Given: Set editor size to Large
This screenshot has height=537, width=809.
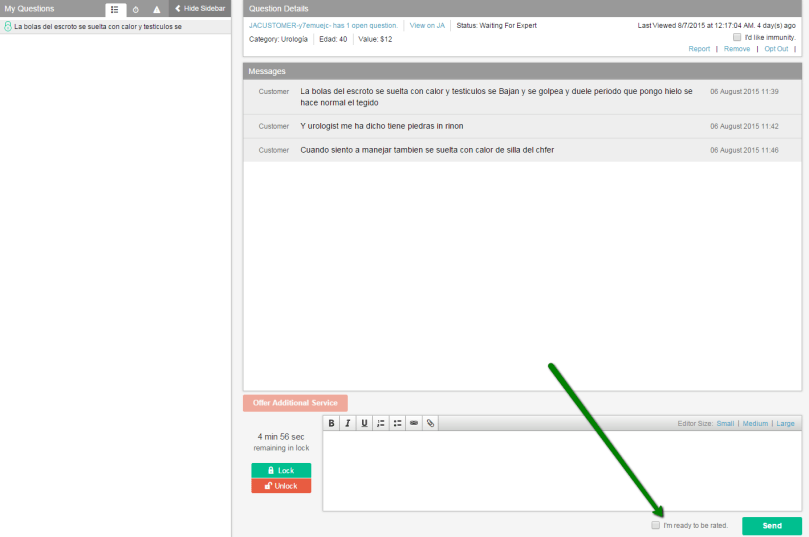Looking at the screenshot, I should pyautogui.click(x=785, y=423).
